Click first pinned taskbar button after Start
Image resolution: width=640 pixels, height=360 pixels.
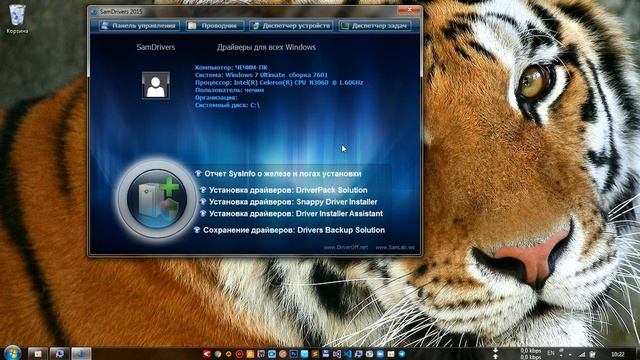pyautogui.click(x=38, y=354)
